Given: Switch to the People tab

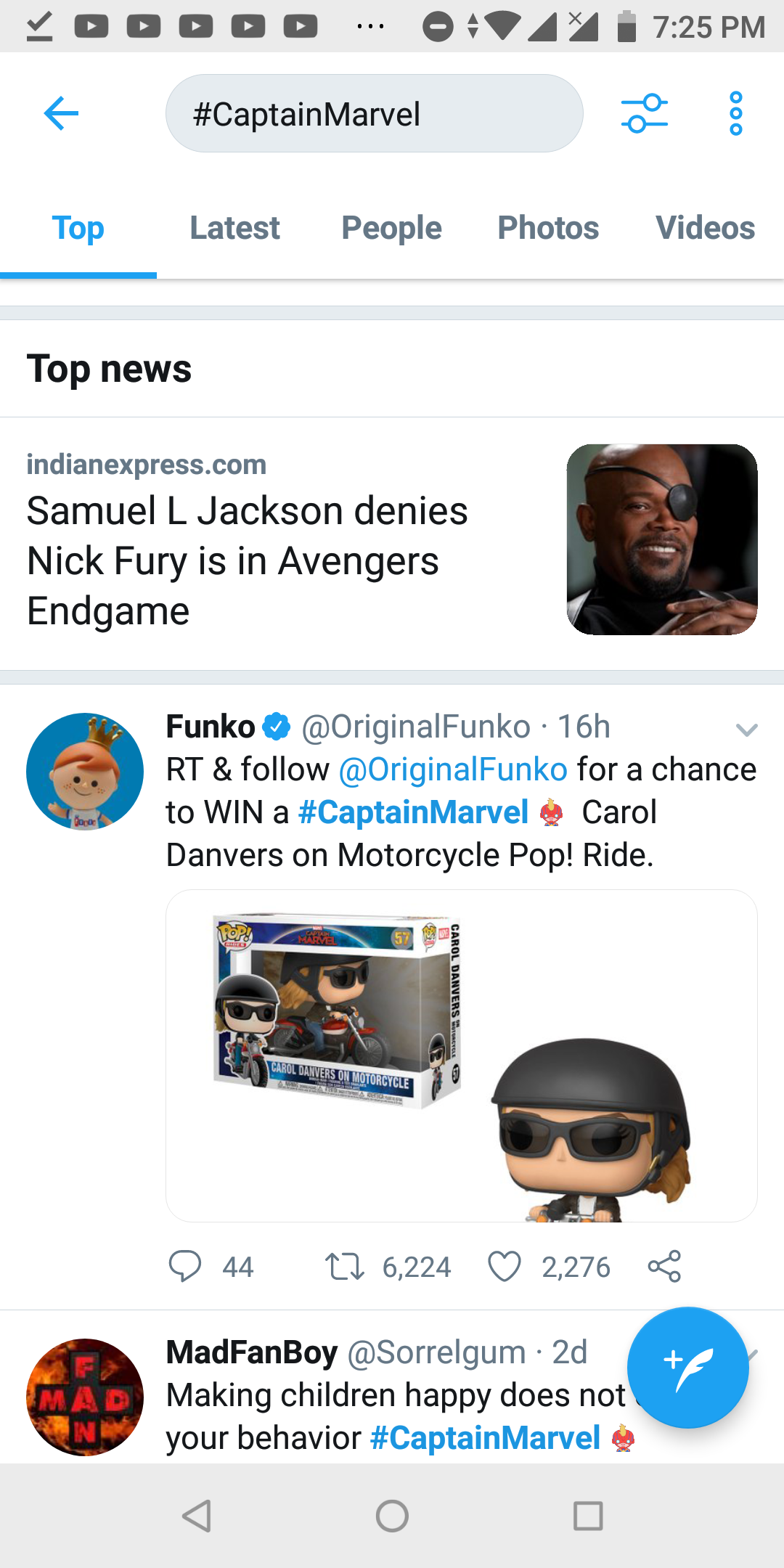Looking at the screenshot, I should click(x=391, y=228).
